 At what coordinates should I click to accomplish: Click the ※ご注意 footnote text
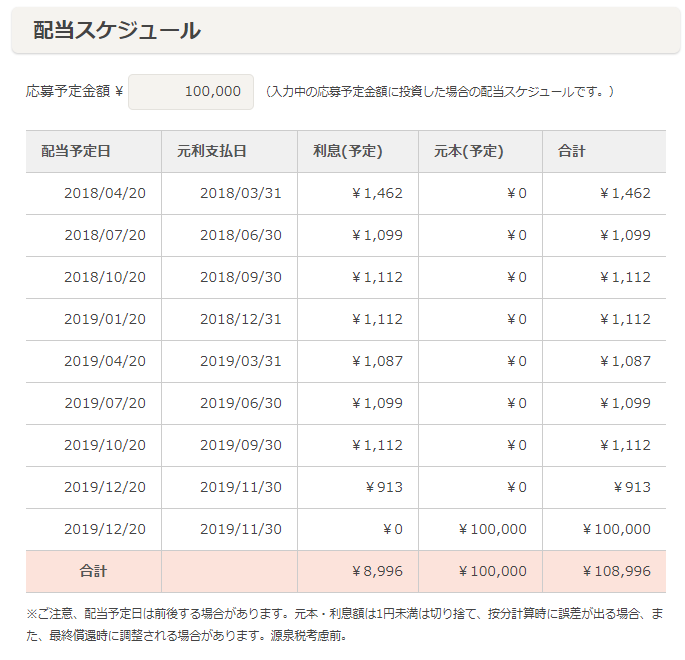[x=345, y=624]
